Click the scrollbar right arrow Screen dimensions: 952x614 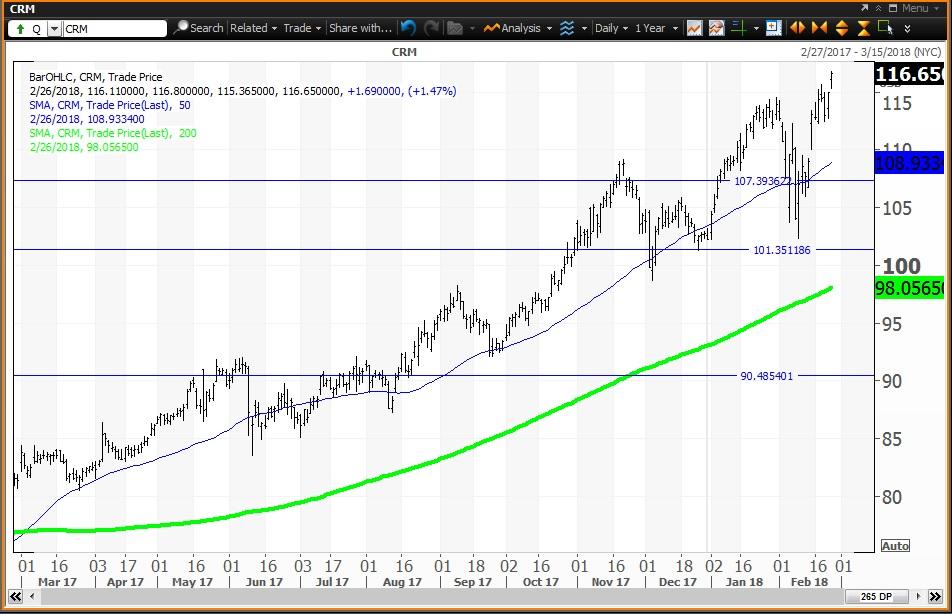[x=919, y=596]
